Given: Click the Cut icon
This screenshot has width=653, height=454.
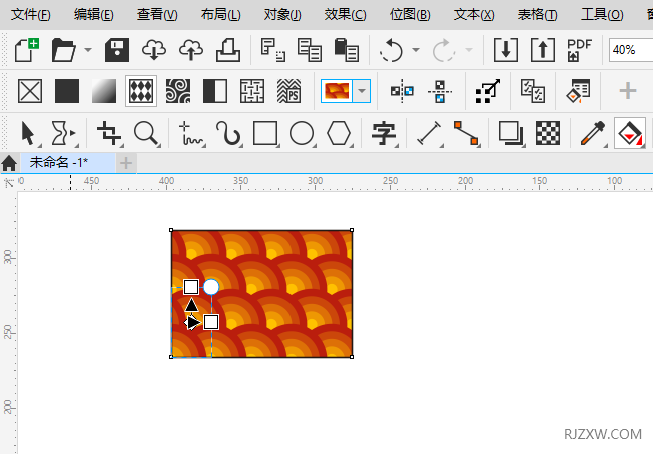Looking at the screenshot, I should tap(273, 50).
